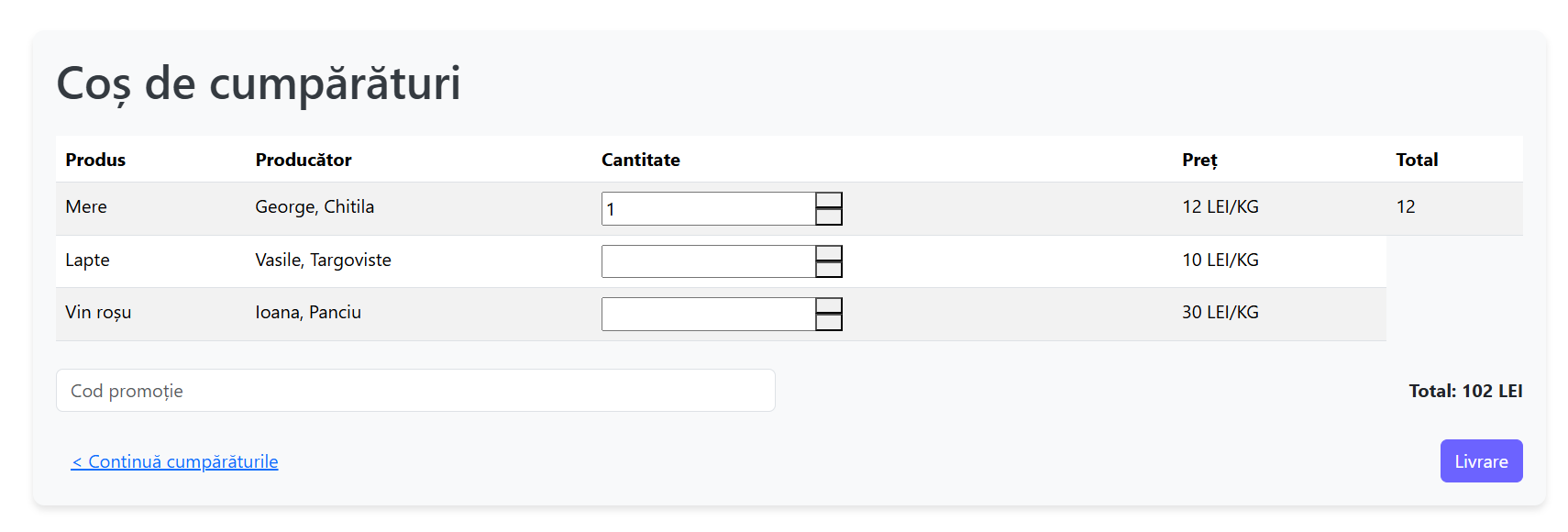Select the Produs column header
Viewport: 1568px width, 532px height.
point(95,160)
